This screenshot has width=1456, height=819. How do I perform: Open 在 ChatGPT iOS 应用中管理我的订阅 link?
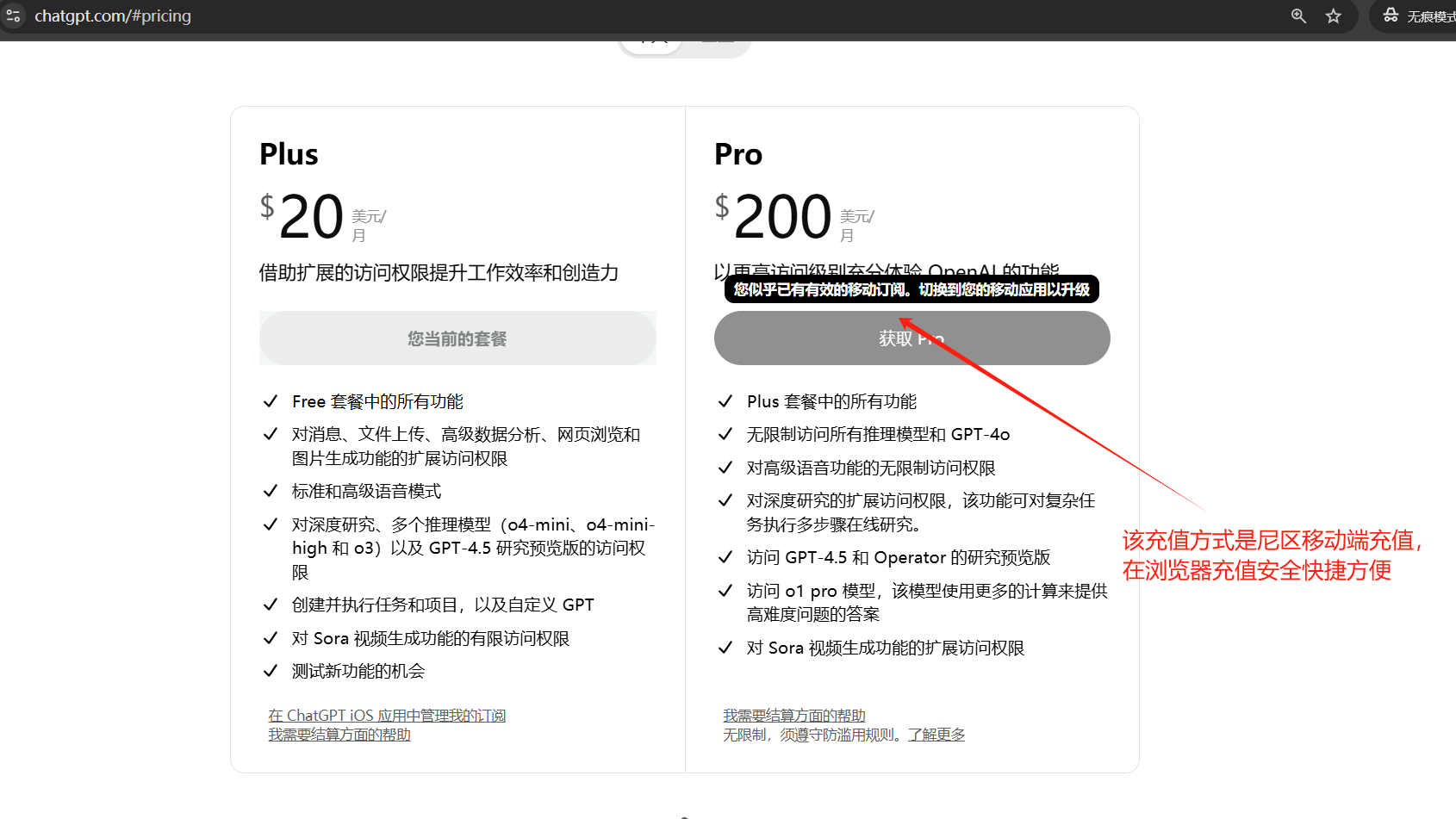tap(387, 716)
